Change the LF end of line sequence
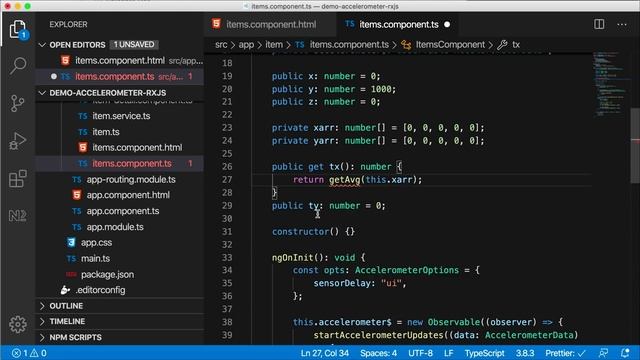640x360 pixels. click(x=449, y=353)
